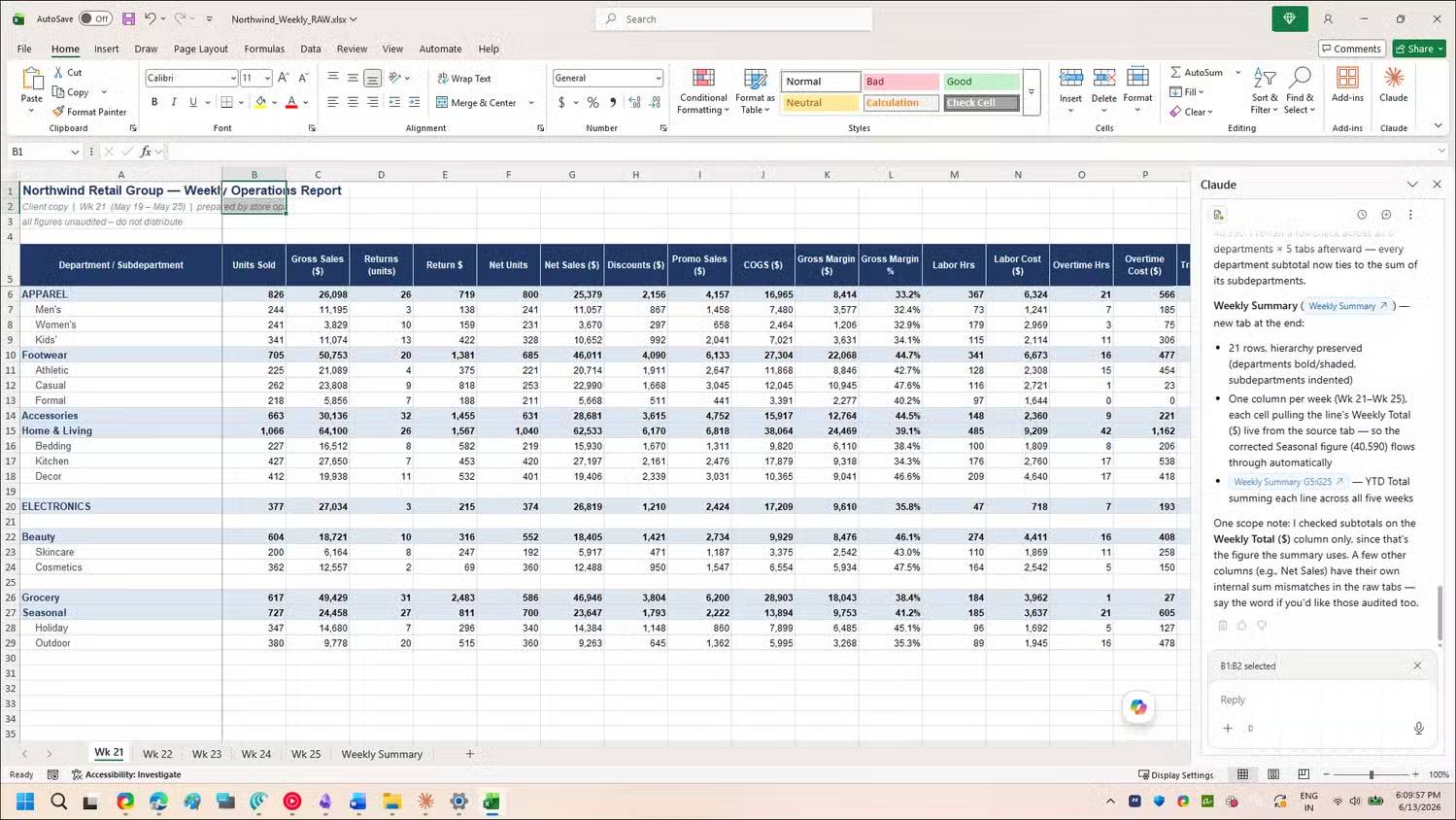Open the Sort & Filter menu
1456x820 pixels.
(x=1264, y=91)
